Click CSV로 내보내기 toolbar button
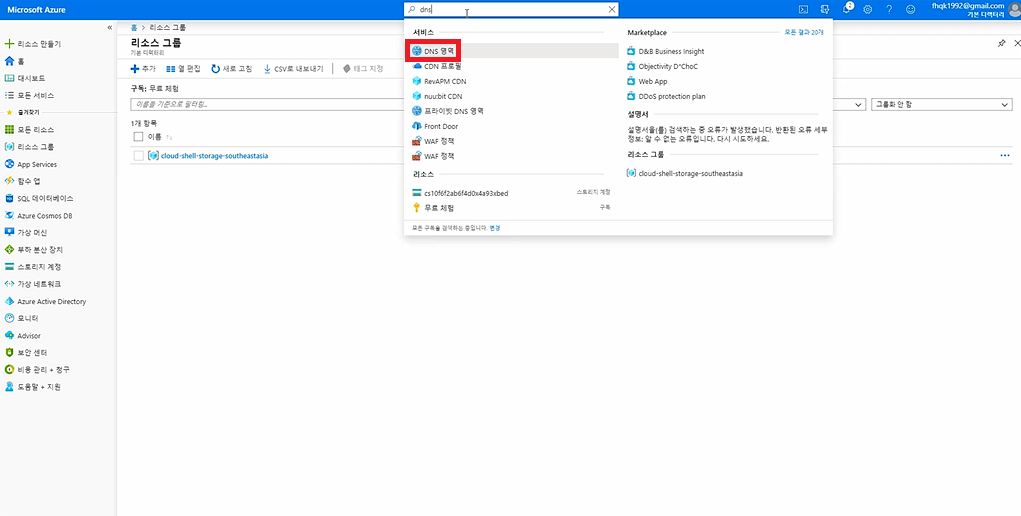Screen dimensions: 1021x516 [293, 68]
